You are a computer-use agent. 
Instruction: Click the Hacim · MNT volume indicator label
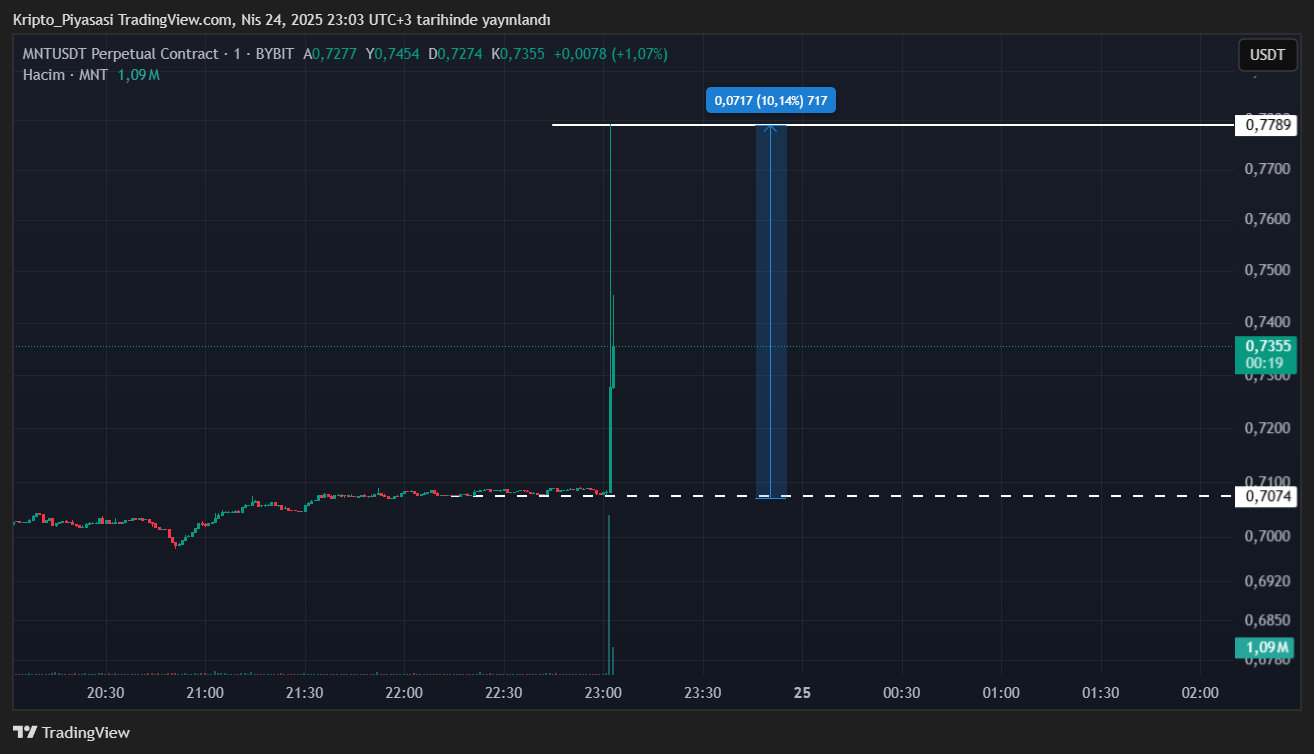(65, 75)
